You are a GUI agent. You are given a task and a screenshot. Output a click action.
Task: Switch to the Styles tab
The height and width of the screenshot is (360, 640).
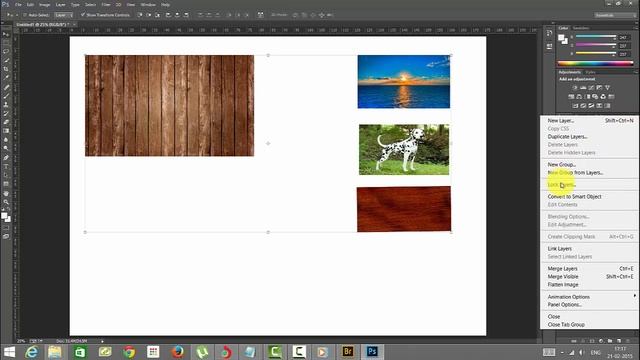point(590,72)
